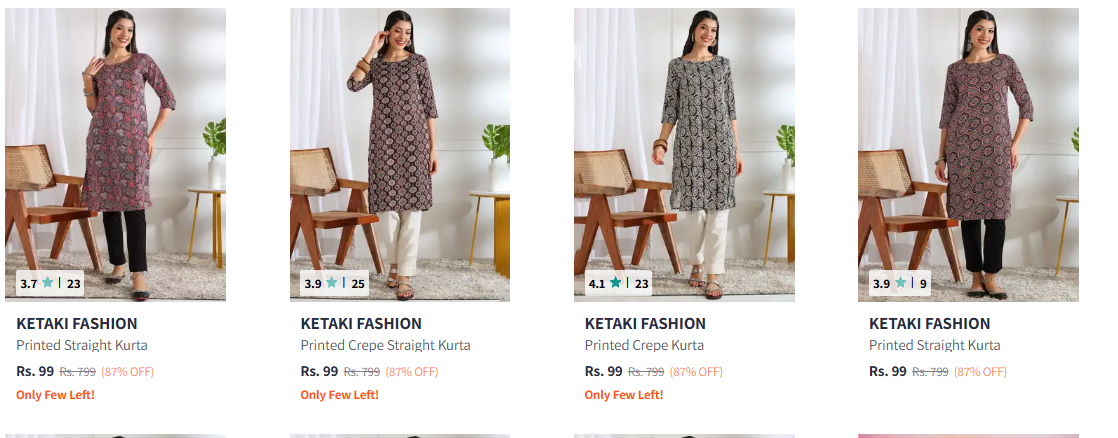Click first product's KETAKI FASHION brand name
Viewport: 1118px width, 438px height.
[77, 324]
